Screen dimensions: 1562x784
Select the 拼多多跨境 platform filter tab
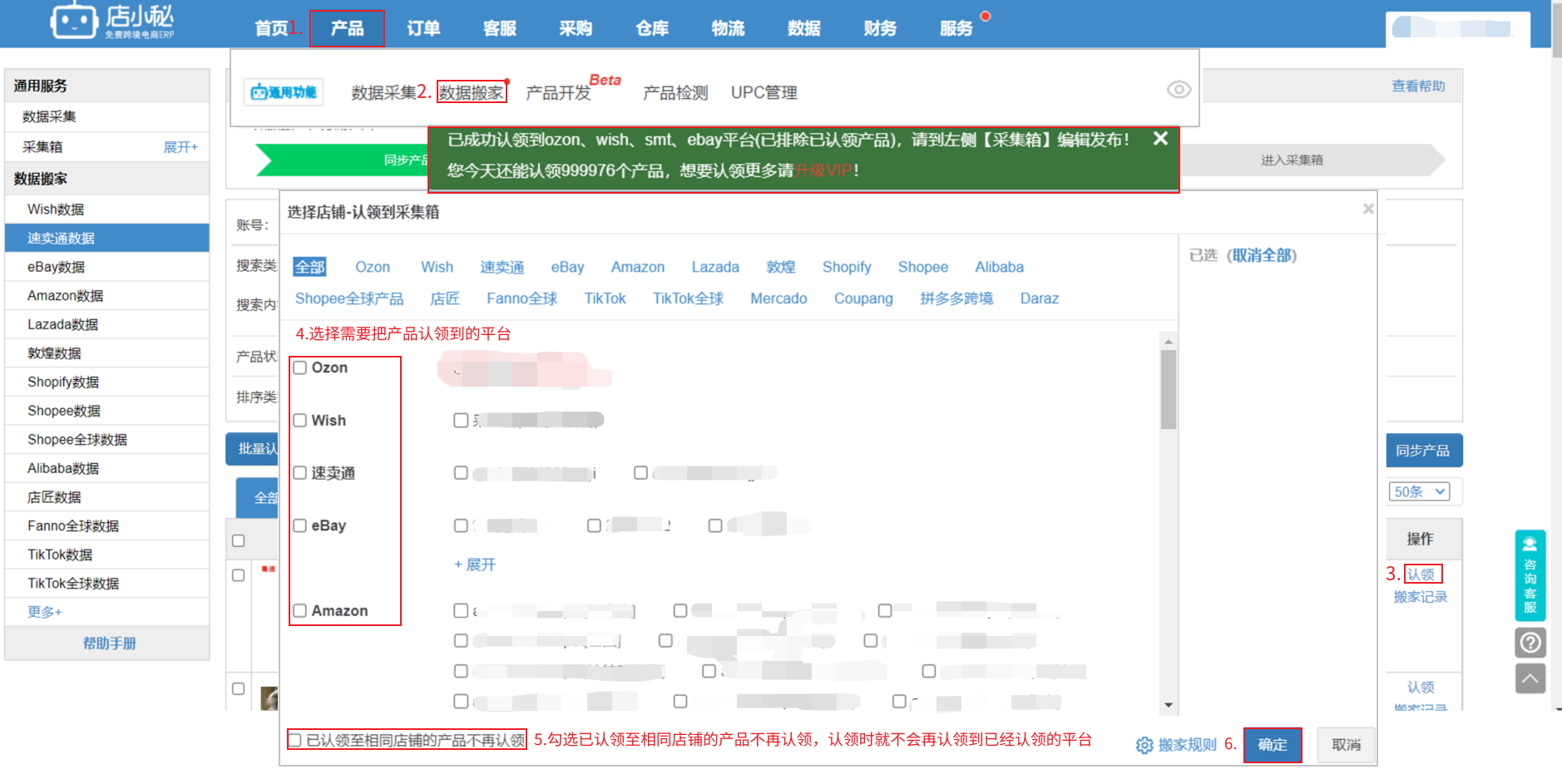956,298
